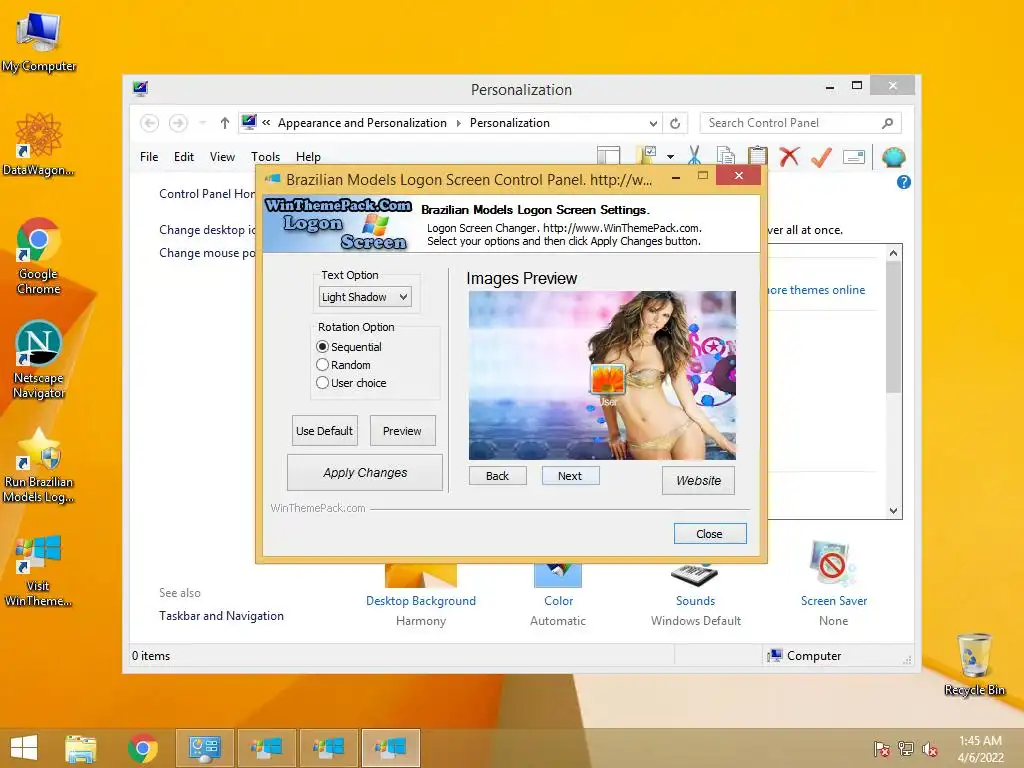Viewport: 1024px width, 768px height.
Task: Click the Use Default button
Action: [325, 431]
